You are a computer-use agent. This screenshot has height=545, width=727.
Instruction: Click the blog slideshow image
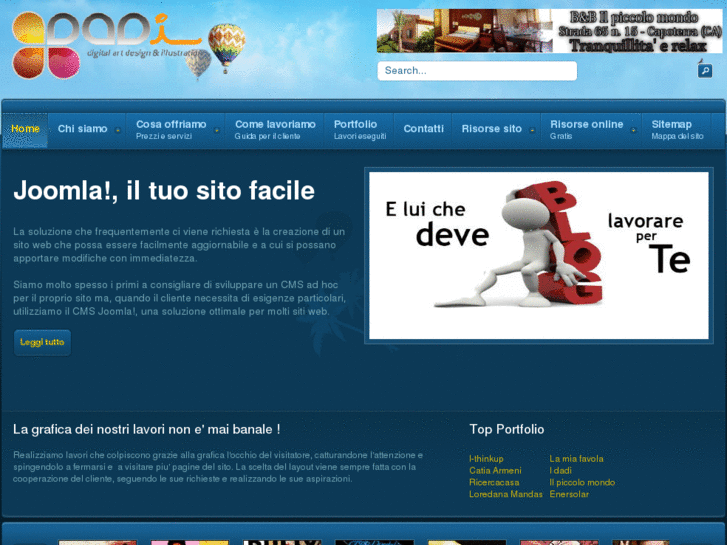[539, 256]
